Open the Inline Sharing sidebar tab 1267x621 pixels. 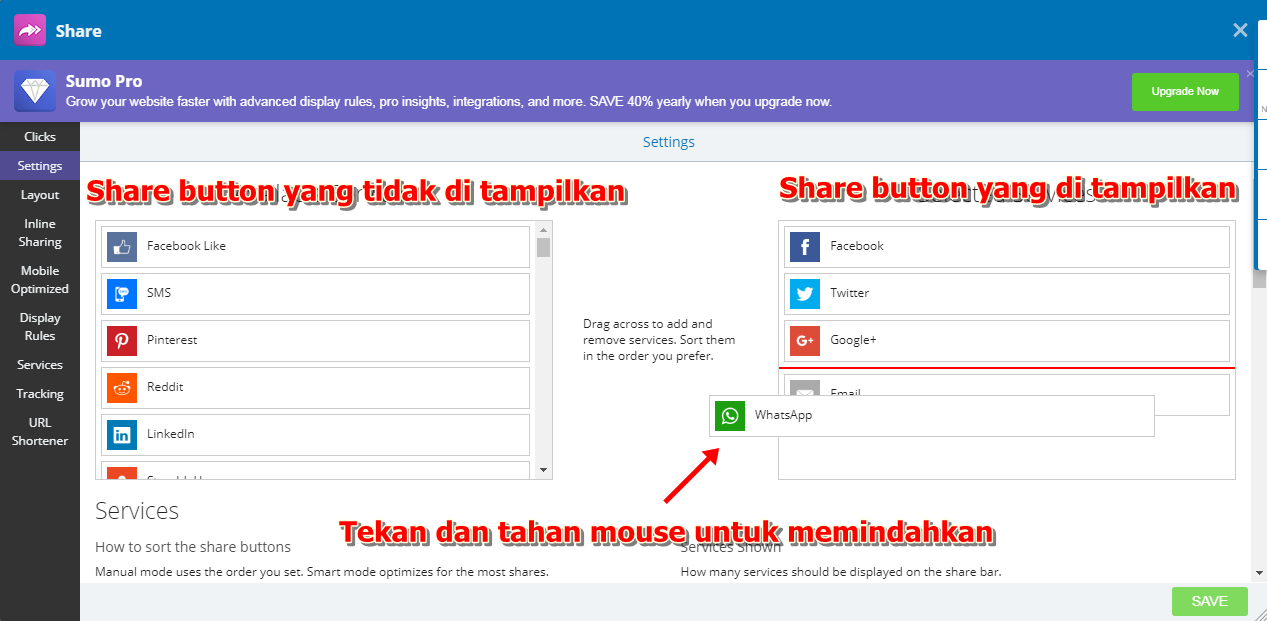coord(40,233)
